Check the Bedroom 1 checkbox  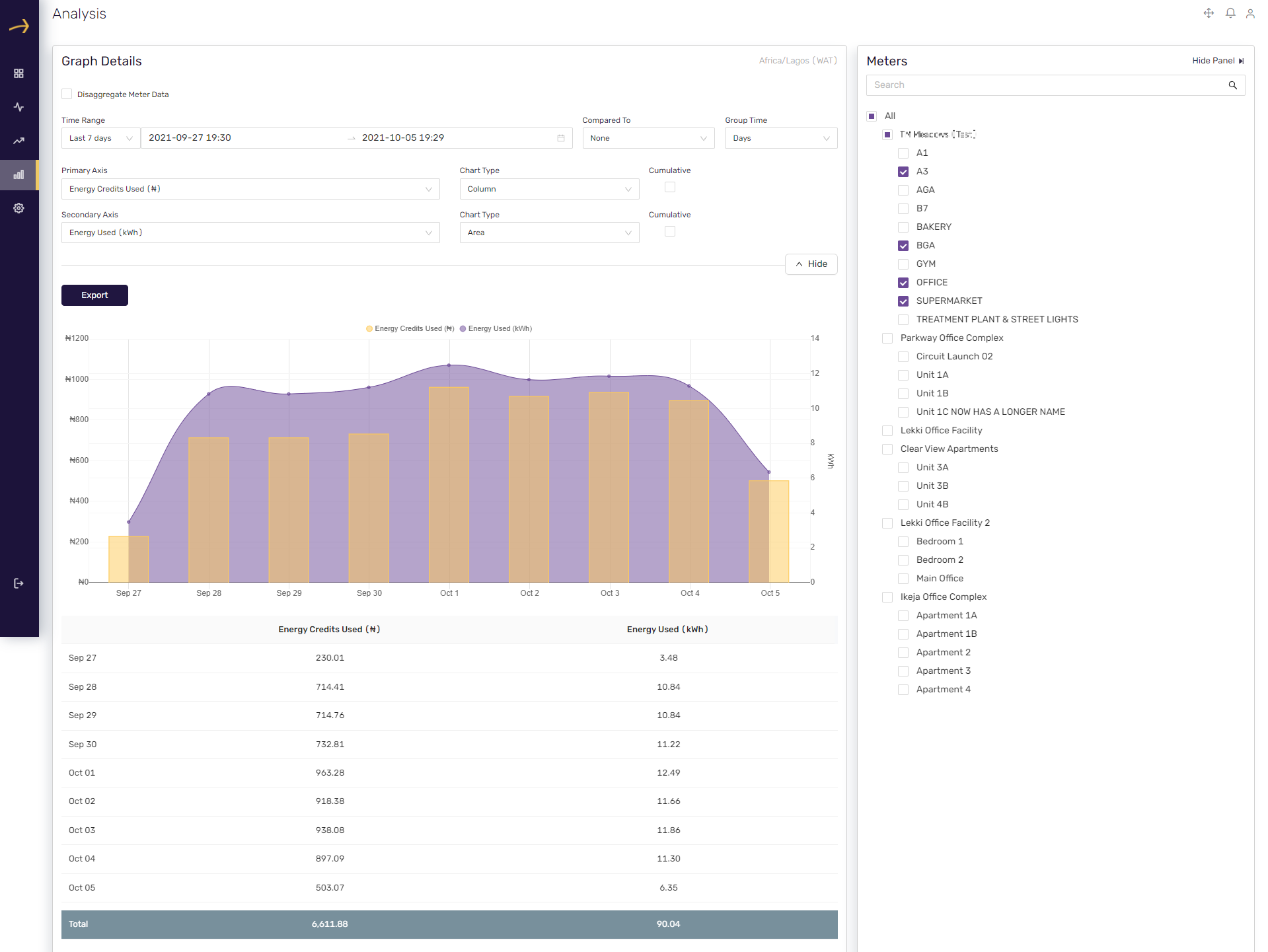click(903, 542)
